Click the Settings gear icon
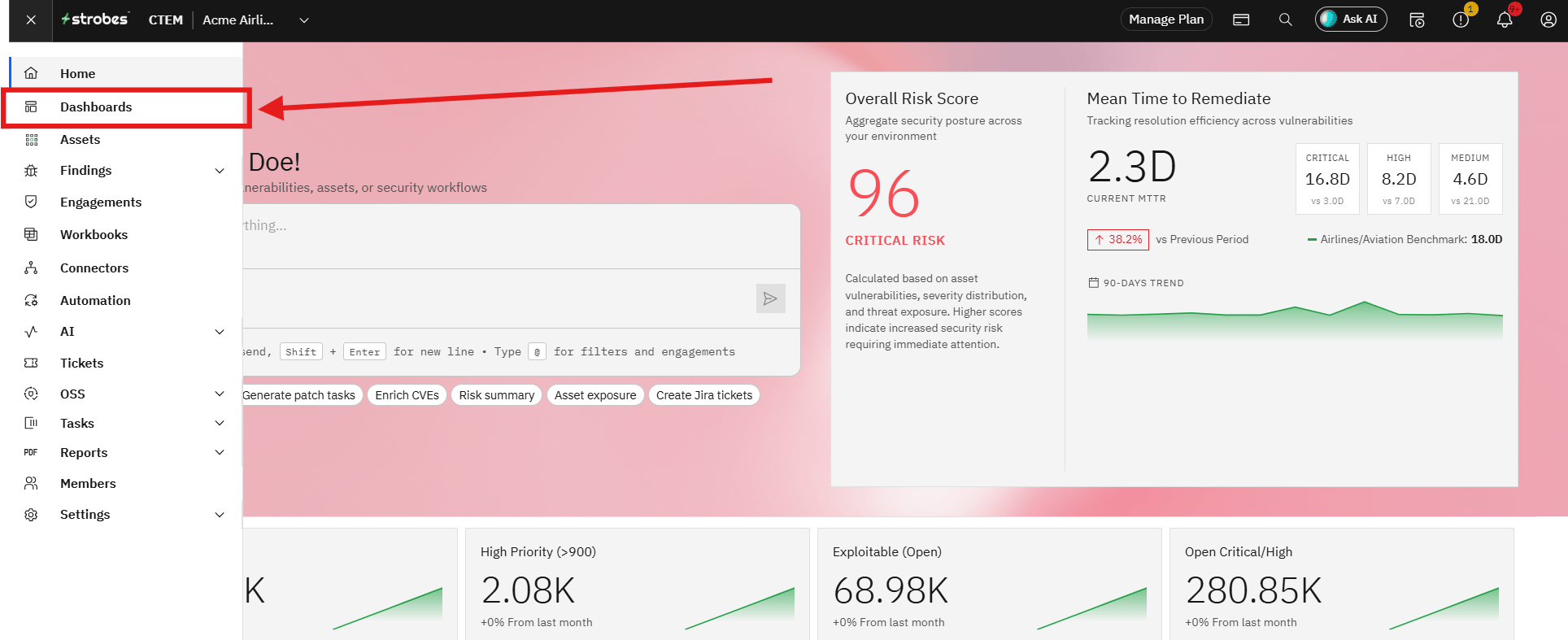 point(31,515)
